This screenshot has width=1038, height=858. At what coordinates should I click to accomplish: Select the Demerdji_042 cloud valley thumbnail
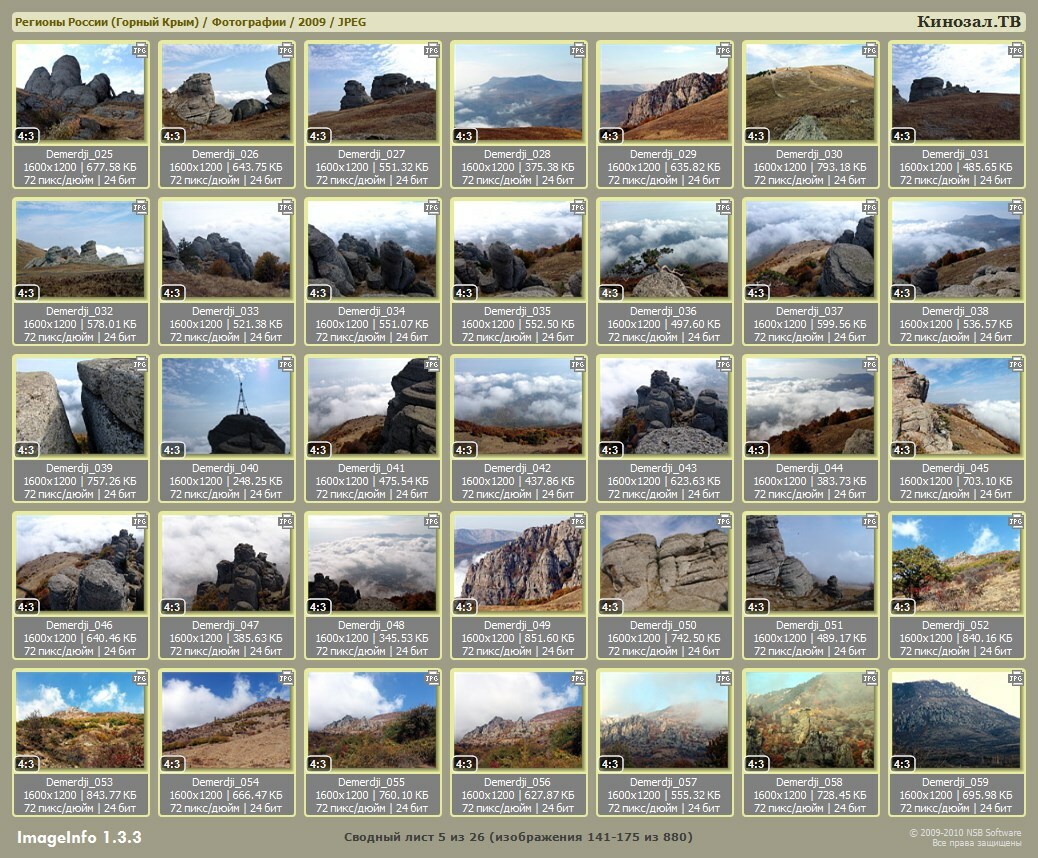[518, 406]
